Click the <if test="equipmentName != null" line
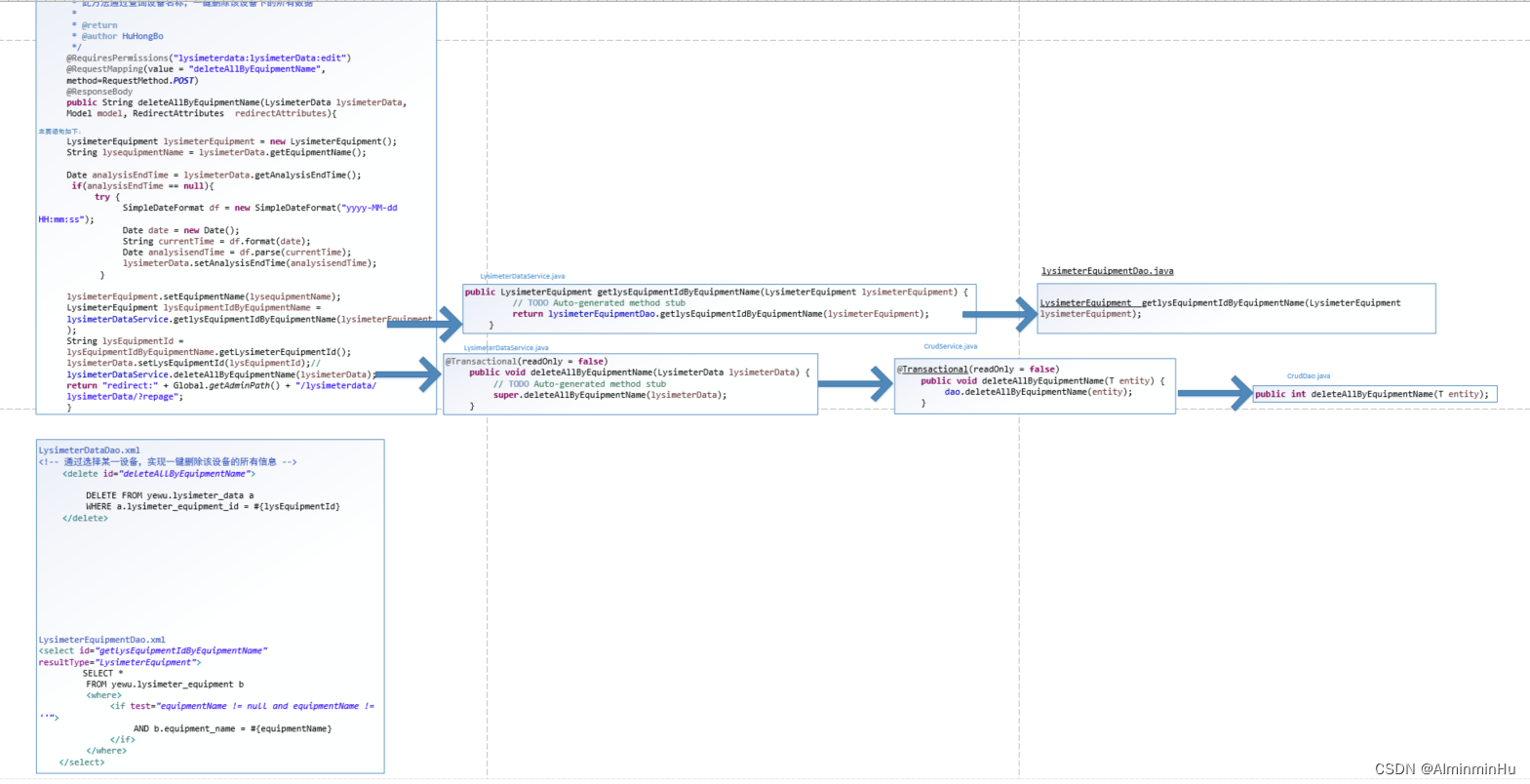Image resolution: width=1530 pixels, height=784 pixels. click(242, 707)
